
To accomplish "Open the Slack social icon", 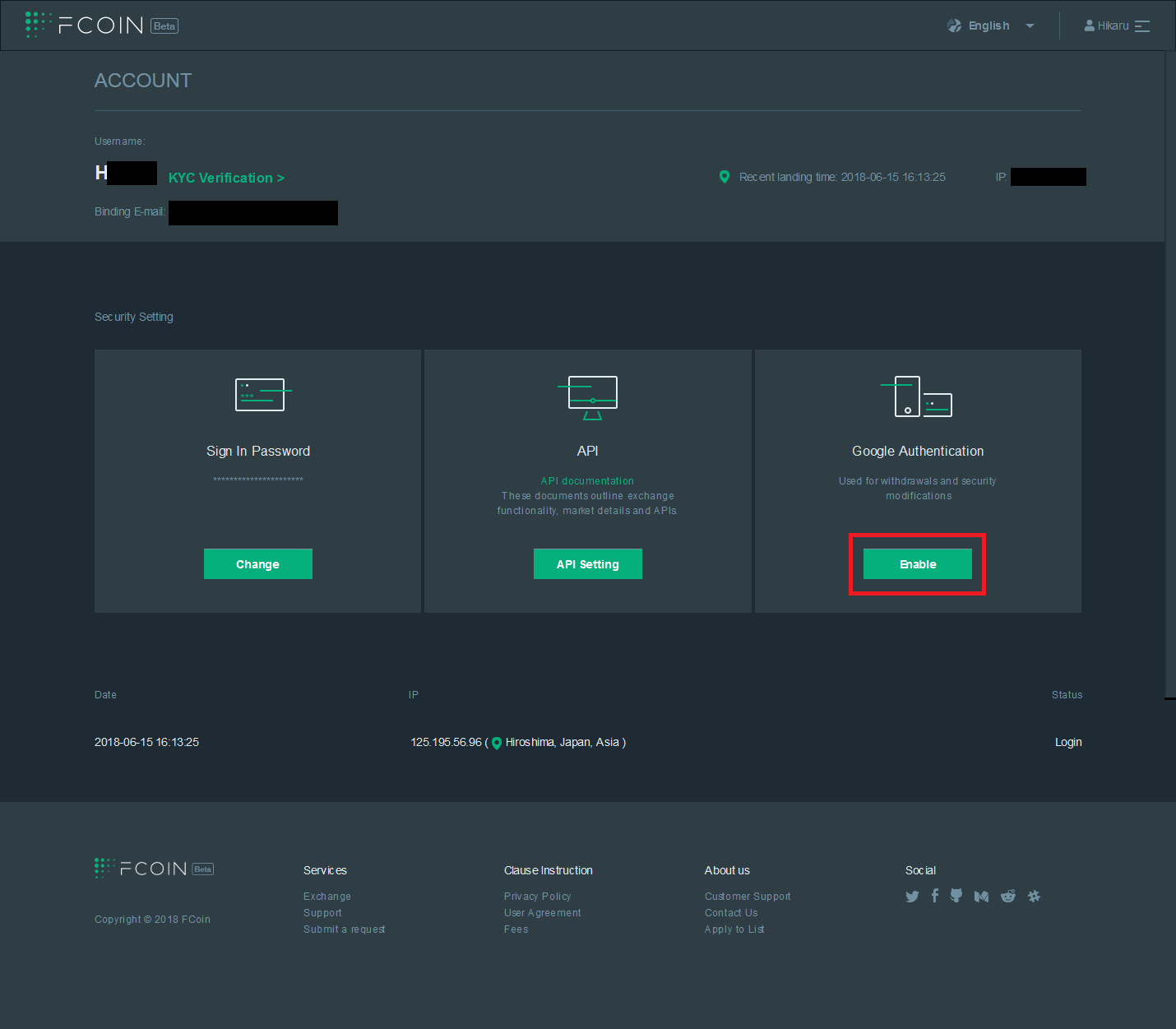I will (1035, 897).
